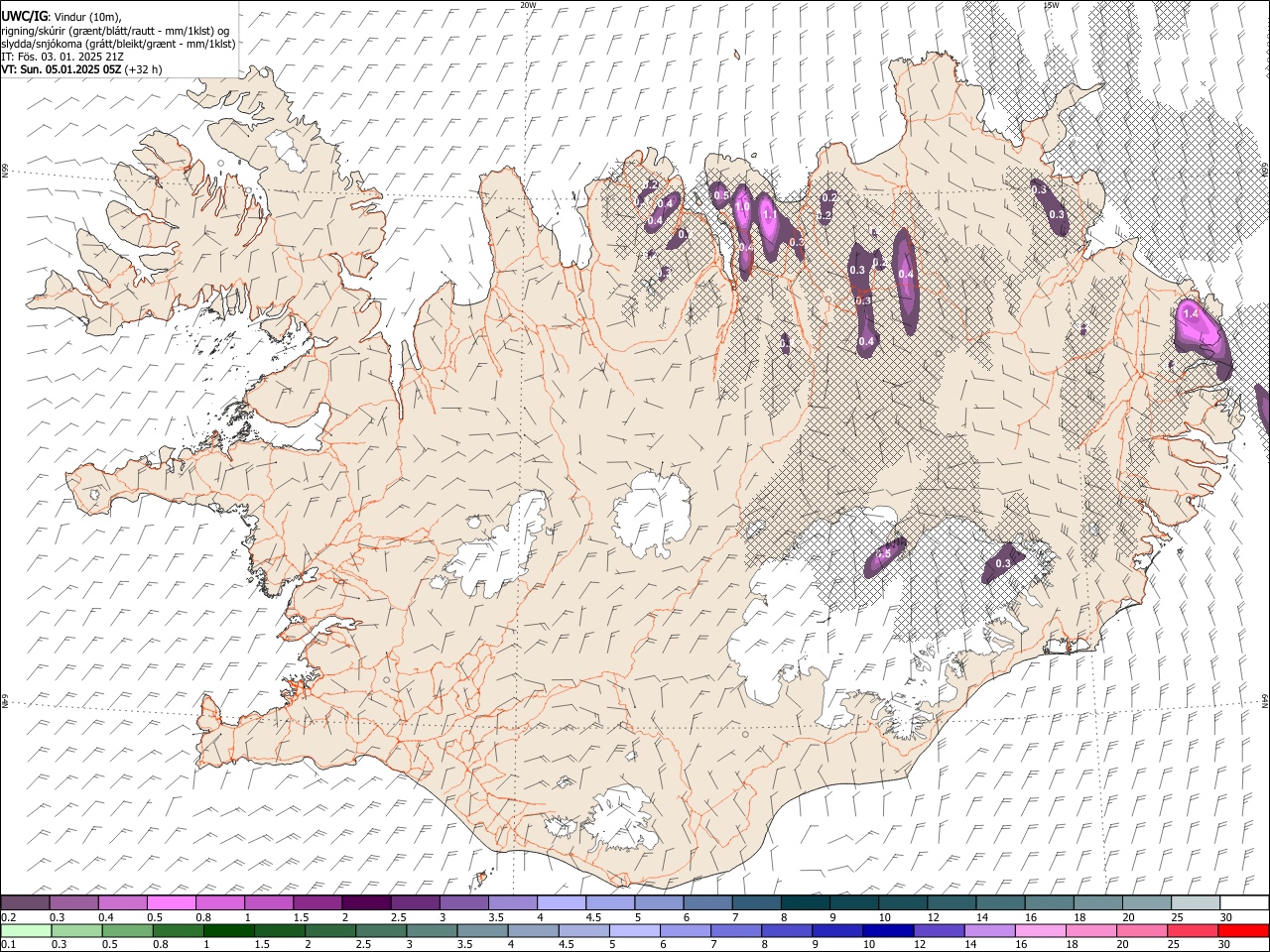Select the 0.3 swatch on the green rain scale

coord(76,930)
